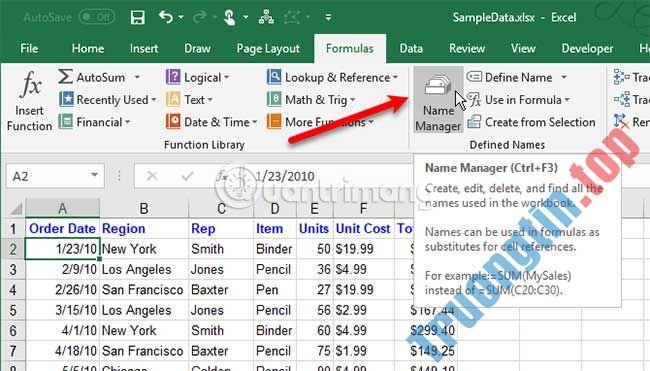650x371 pixels.
Task: Switch to the Insert tab
Action: [x=144, y=48]
